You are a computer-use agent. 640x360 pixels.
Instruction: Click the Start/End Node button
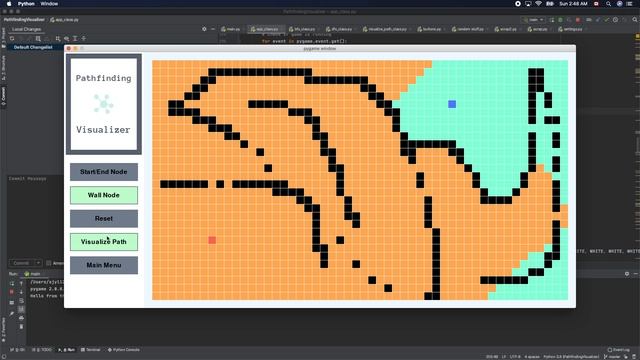coord(104,172)
